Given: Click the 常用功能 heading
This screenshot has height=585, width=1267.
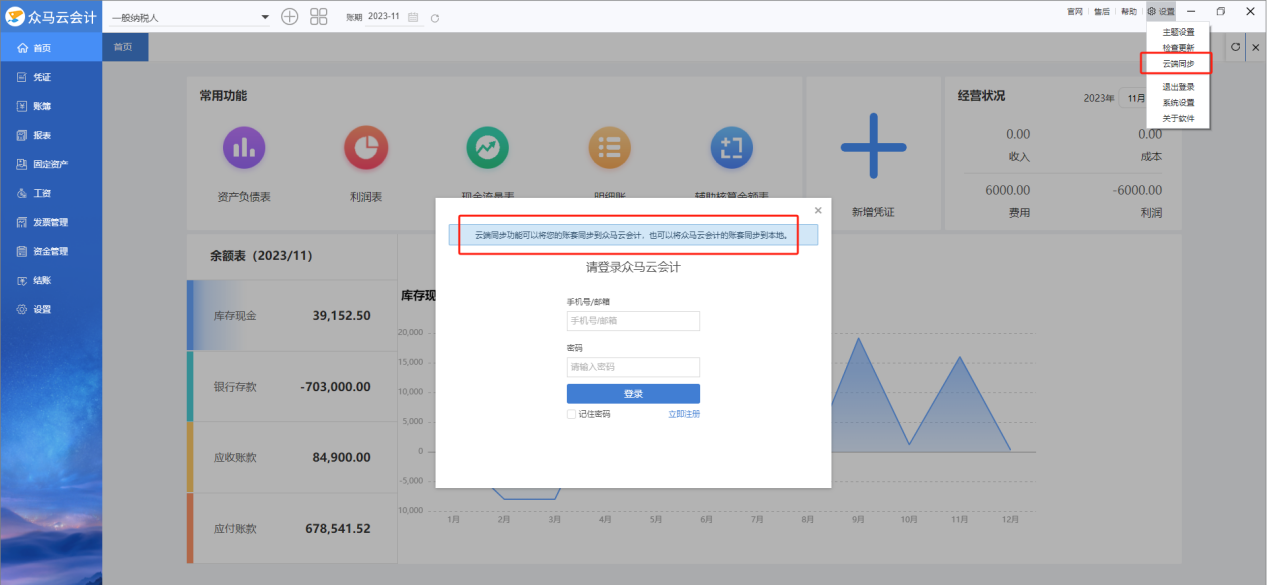Looking at the screenshot, I should [x=223, y=96].
